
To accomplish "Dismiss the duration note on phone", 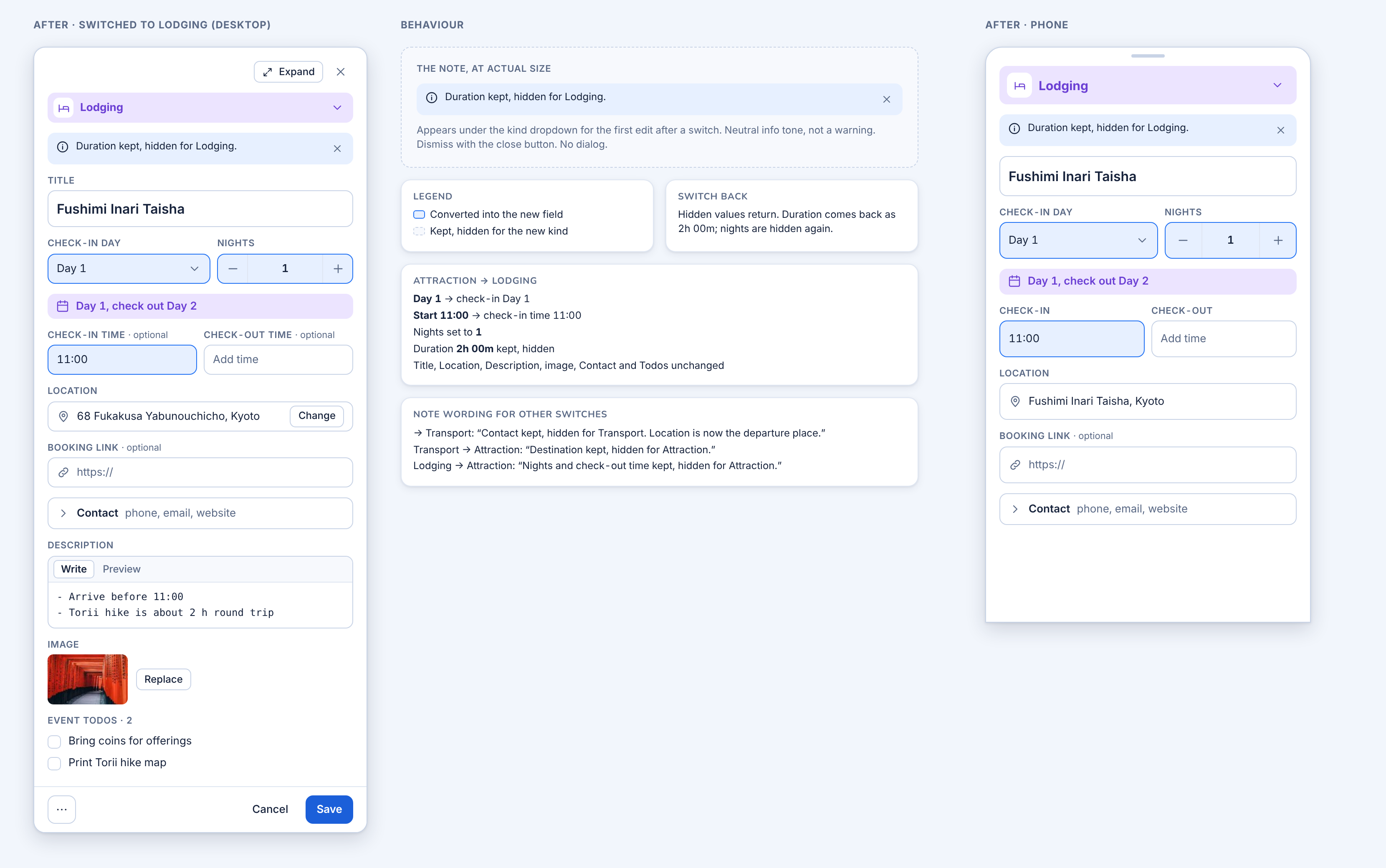I will click(x=1280, y=130).
